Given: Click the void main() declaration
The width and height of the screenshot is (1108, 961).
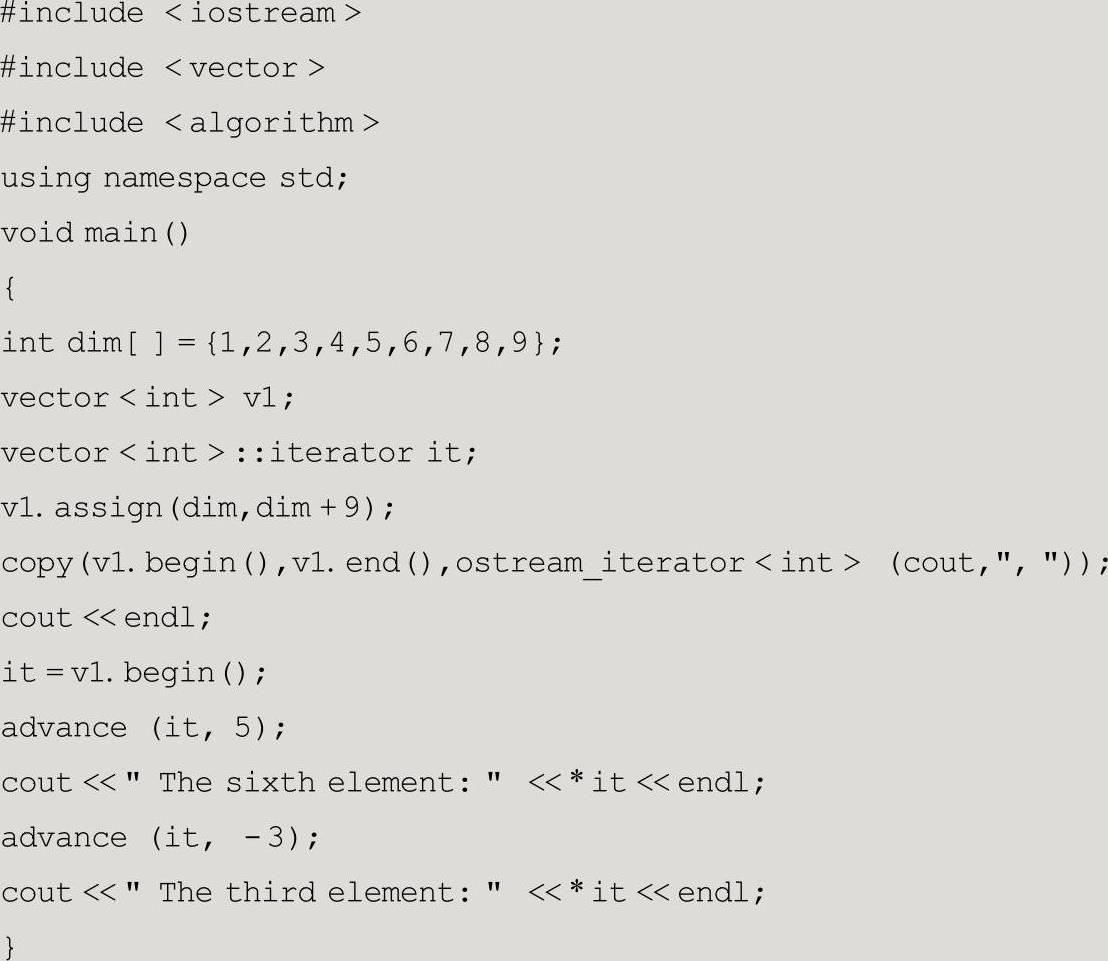Looking at the screenshot, I should [x=95, y=233].
